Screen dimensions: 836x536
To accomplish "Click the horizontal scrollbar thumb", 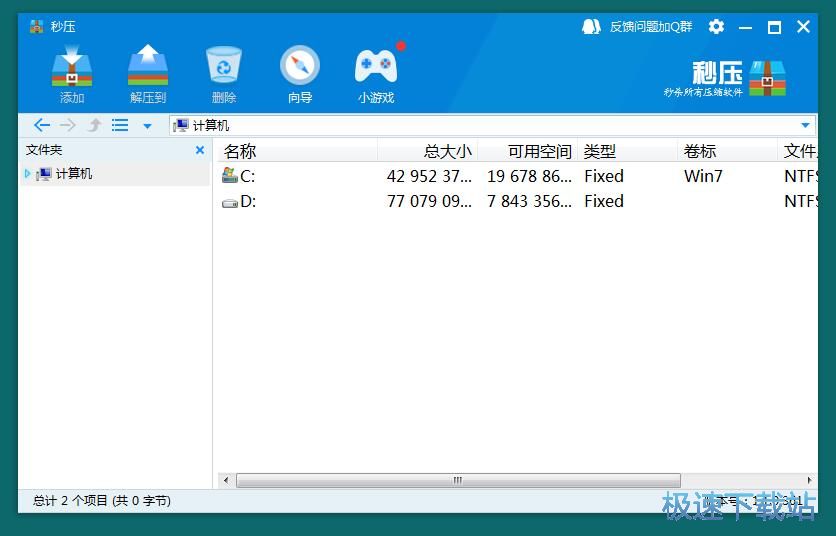I will (x=458, y=480).
